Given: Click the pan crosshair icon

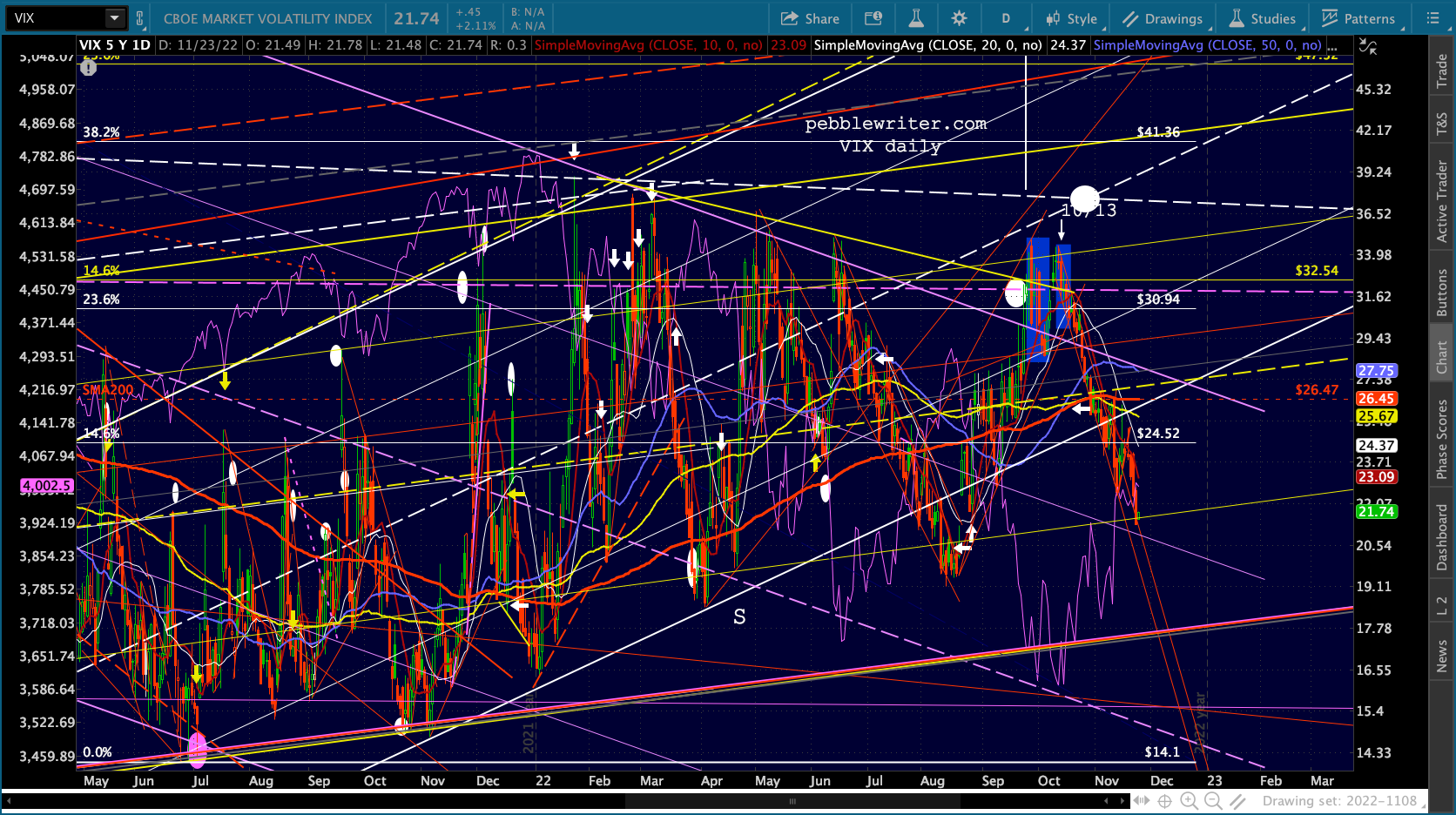Looking at the screenshot, I should (x=1164, y=801).
